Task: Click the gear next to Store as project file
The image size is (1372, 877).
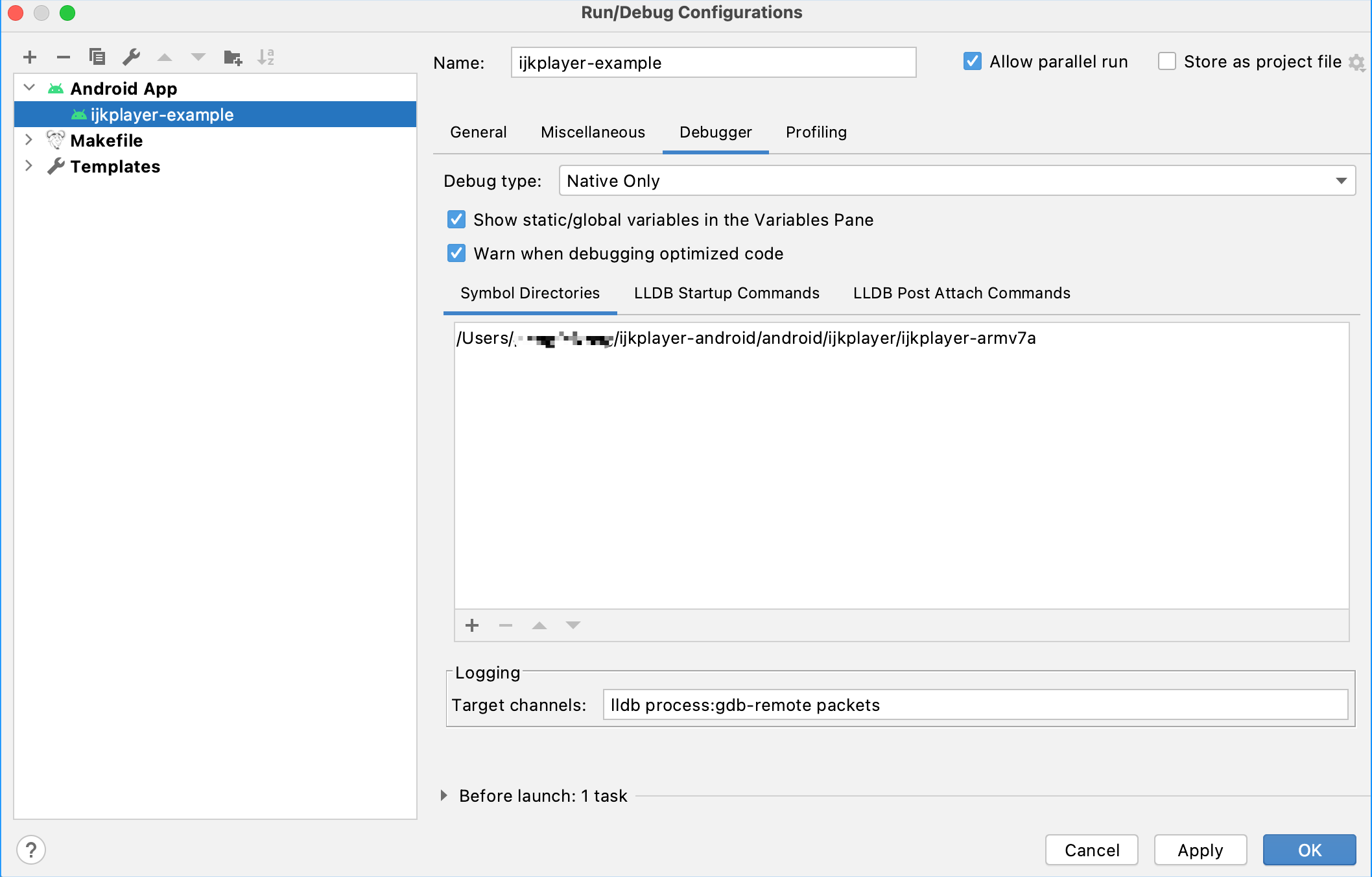Action: tap(1356, 62)
